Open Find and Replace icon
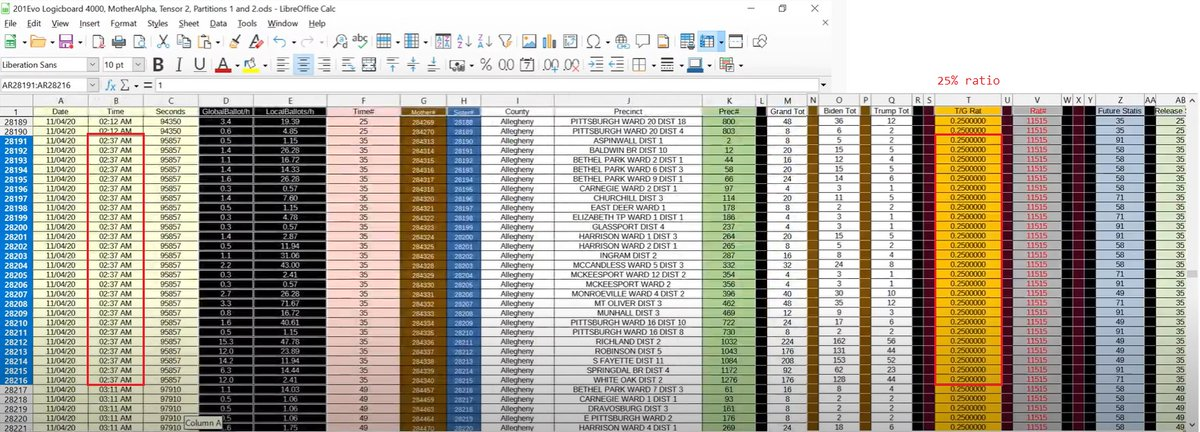 coord(341,42)
